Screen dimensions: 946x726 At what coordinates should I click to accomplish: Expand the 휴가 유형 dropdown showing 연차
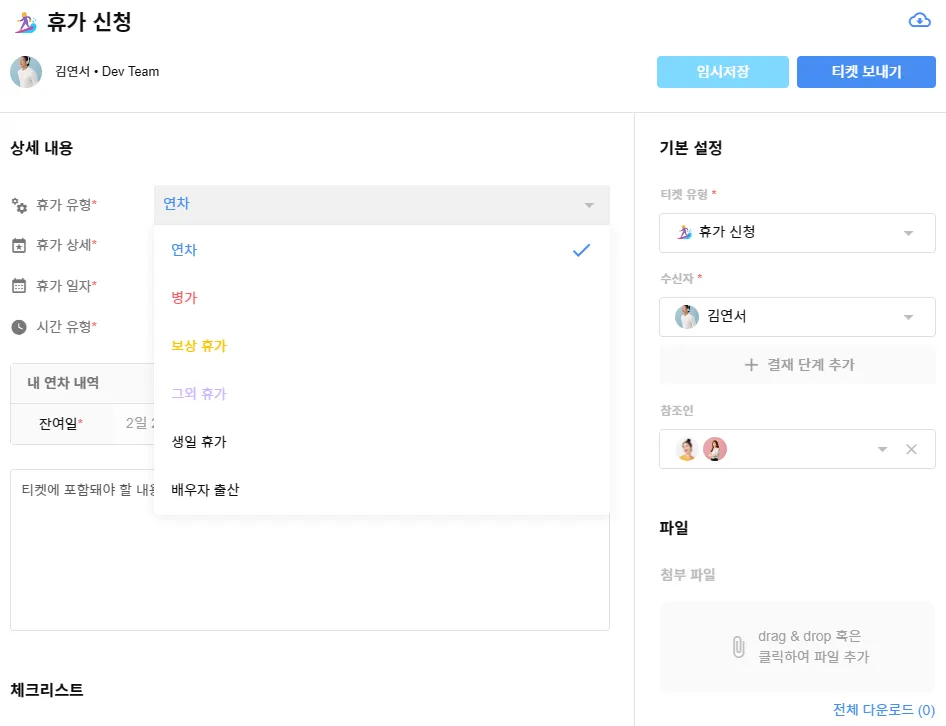pos(381,204)
